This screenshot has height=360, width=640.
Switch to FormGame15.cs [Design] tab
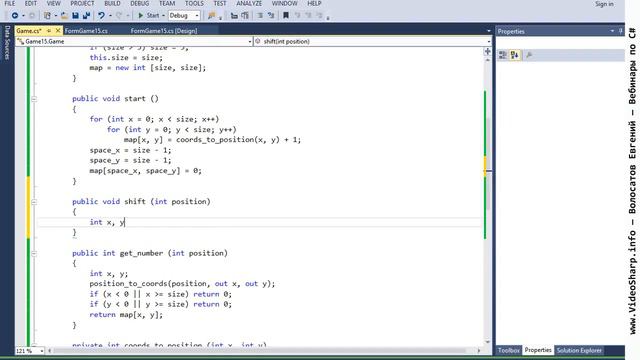164,31
